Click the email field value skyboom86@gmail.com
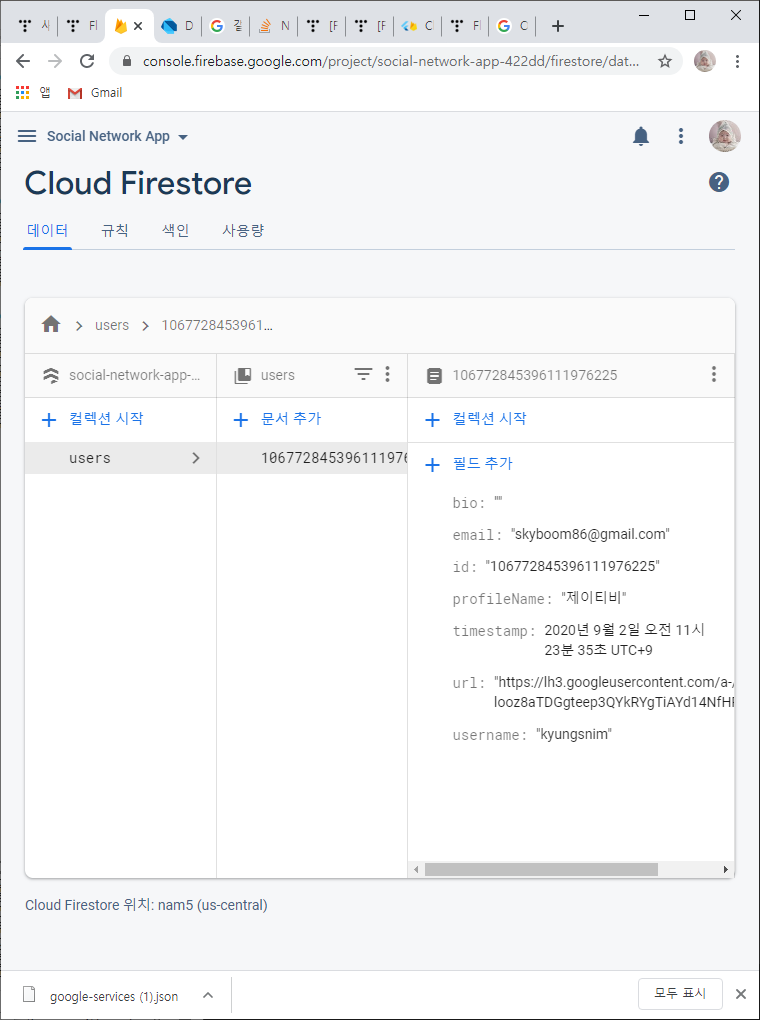Screen dimensions: 760x1020 tap(590, 535)
